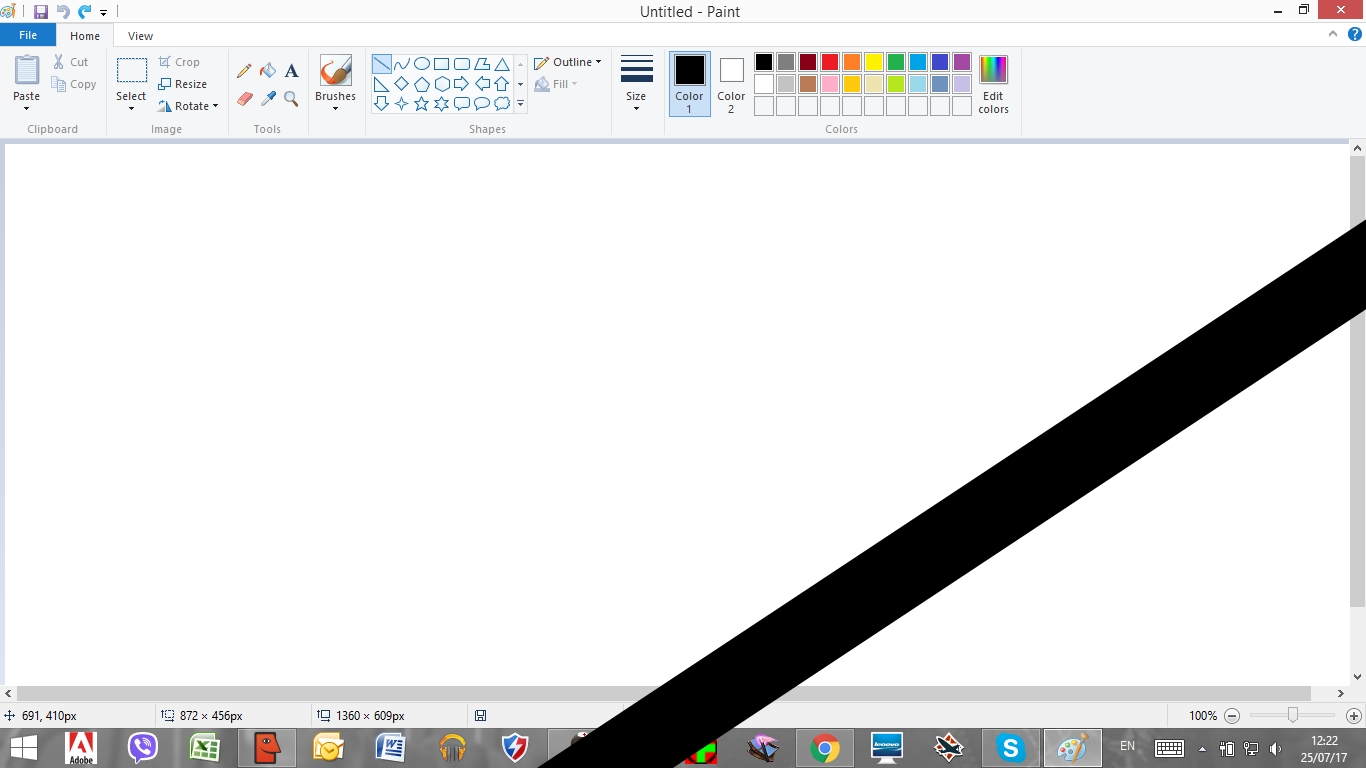Select the right arrow shape
The width and height of the screenshot is (1366, 768).
click(461, 84)
